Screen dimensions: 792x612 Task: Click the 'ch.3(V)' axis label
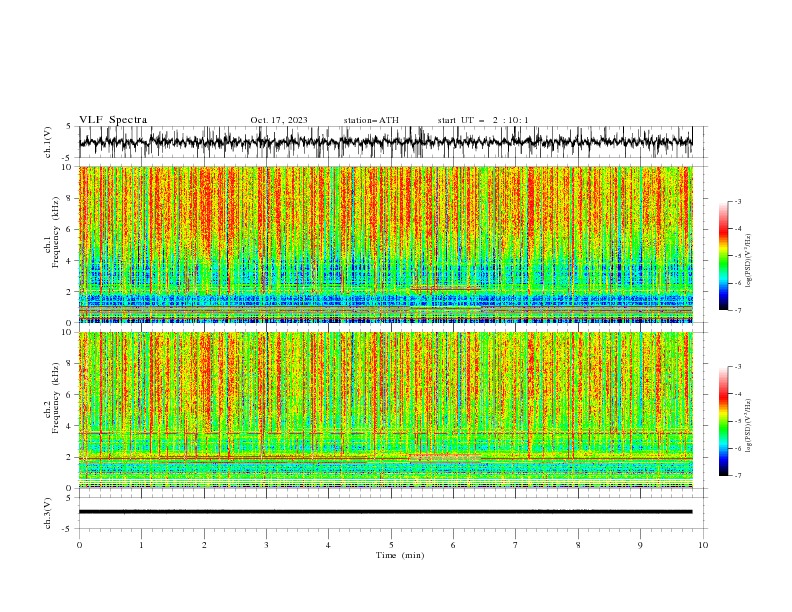[48, 513]
